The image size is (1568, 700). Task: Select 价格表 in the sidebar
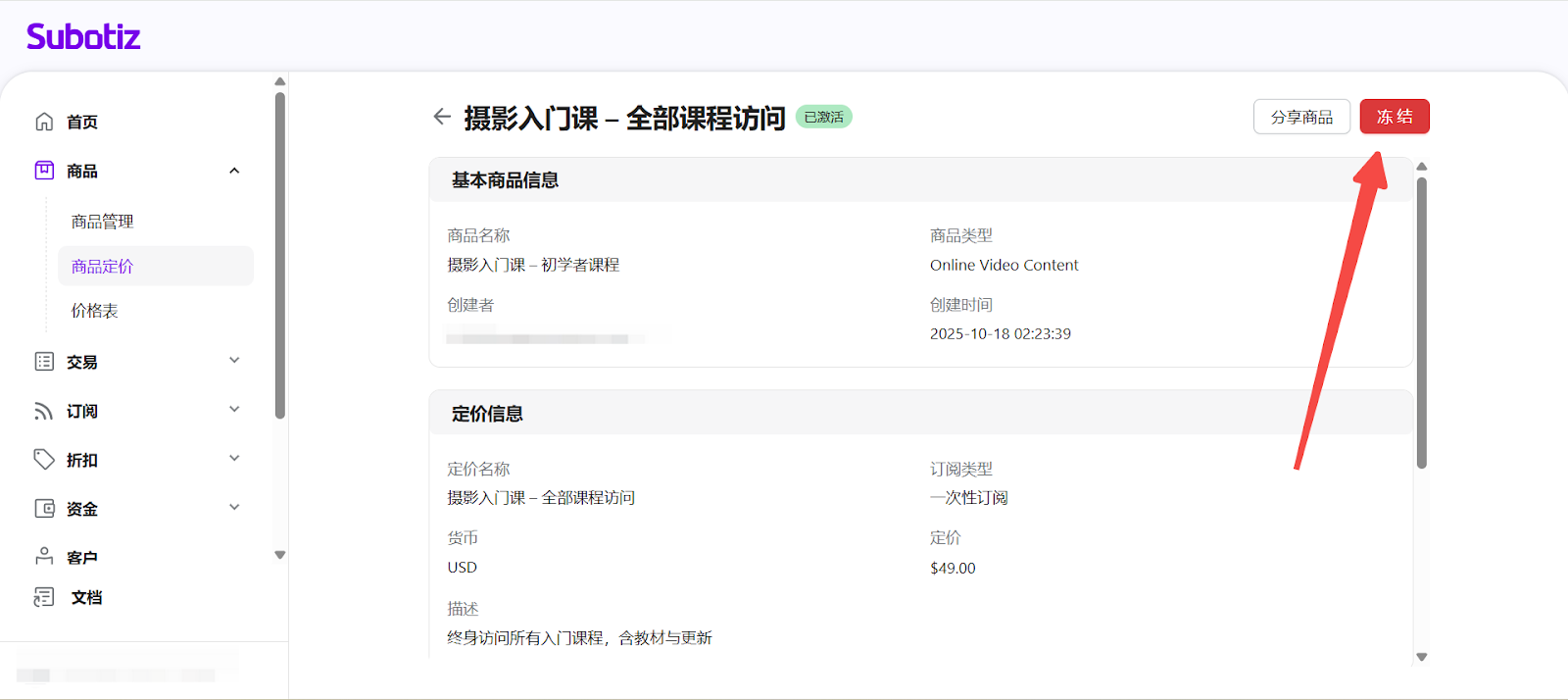pos(95,311)
